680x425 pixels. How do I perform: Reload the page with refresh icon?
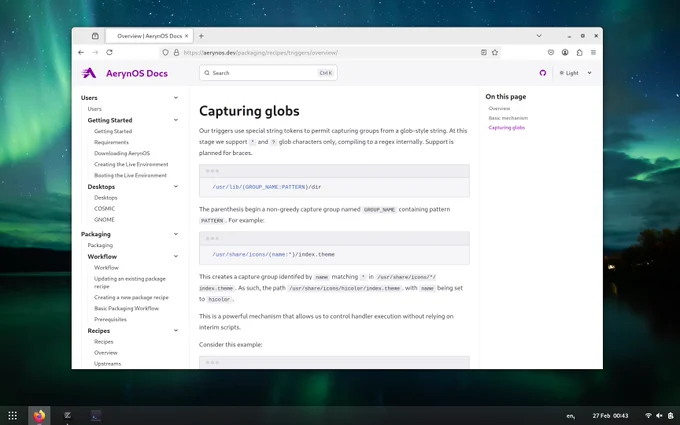tap(109, 52)
